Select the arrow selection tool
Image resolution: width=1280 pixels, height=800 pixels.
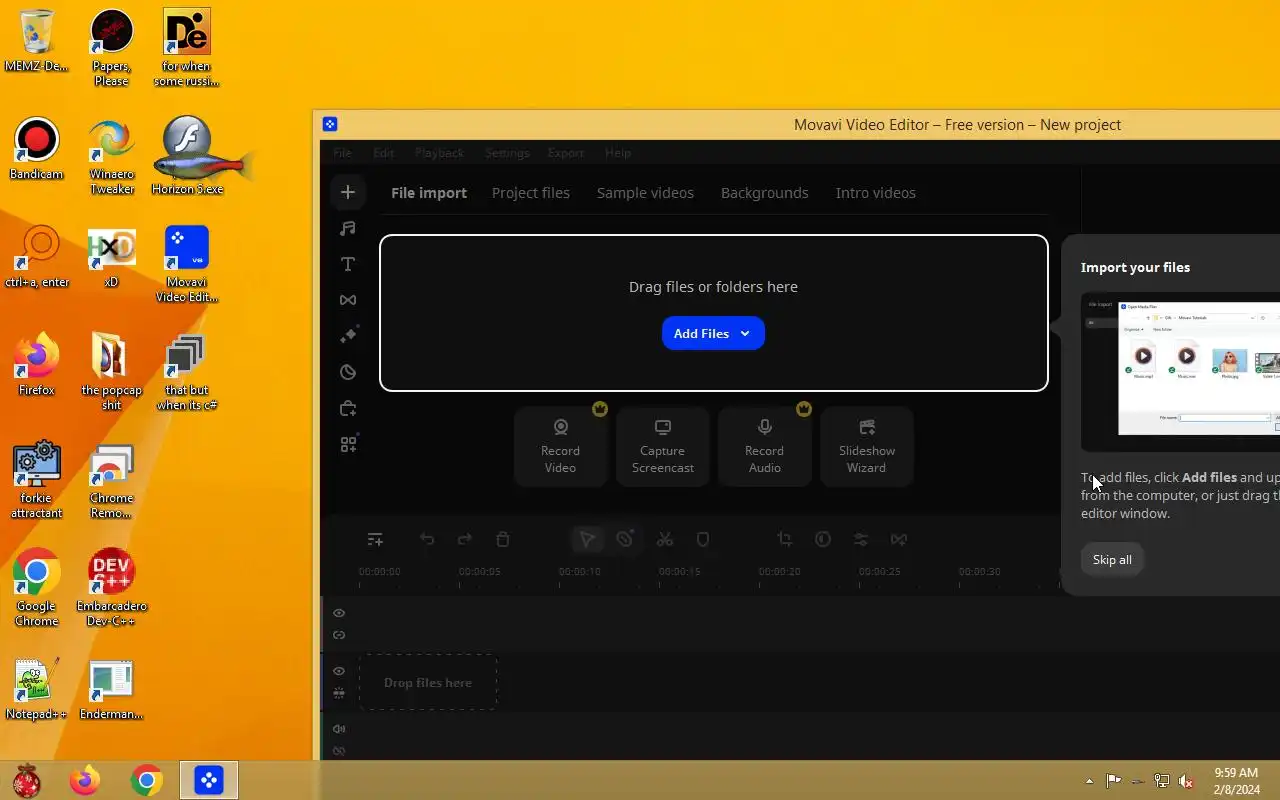click(587, 539)
